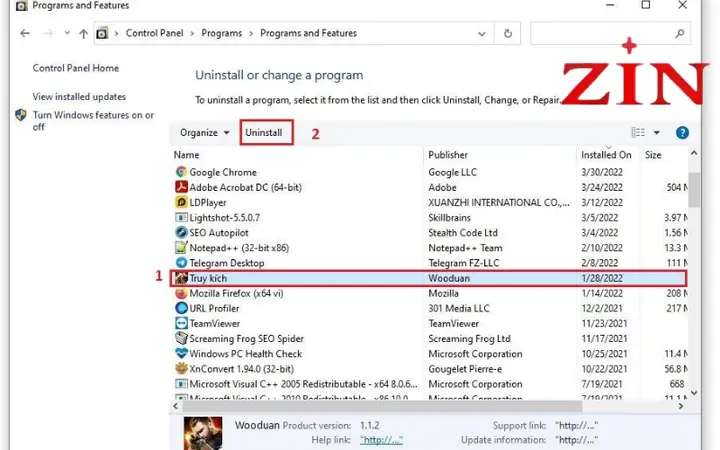Click the Mozilla Firefox icon
Image resolution: width=720 pixels, height=450 pixels.
click(181, 293)
